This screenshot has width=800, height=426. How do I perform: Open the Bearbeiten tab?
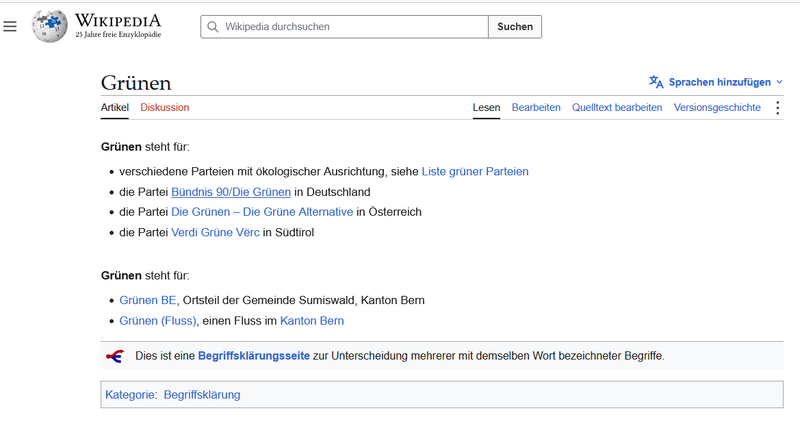tap(536, 108)
